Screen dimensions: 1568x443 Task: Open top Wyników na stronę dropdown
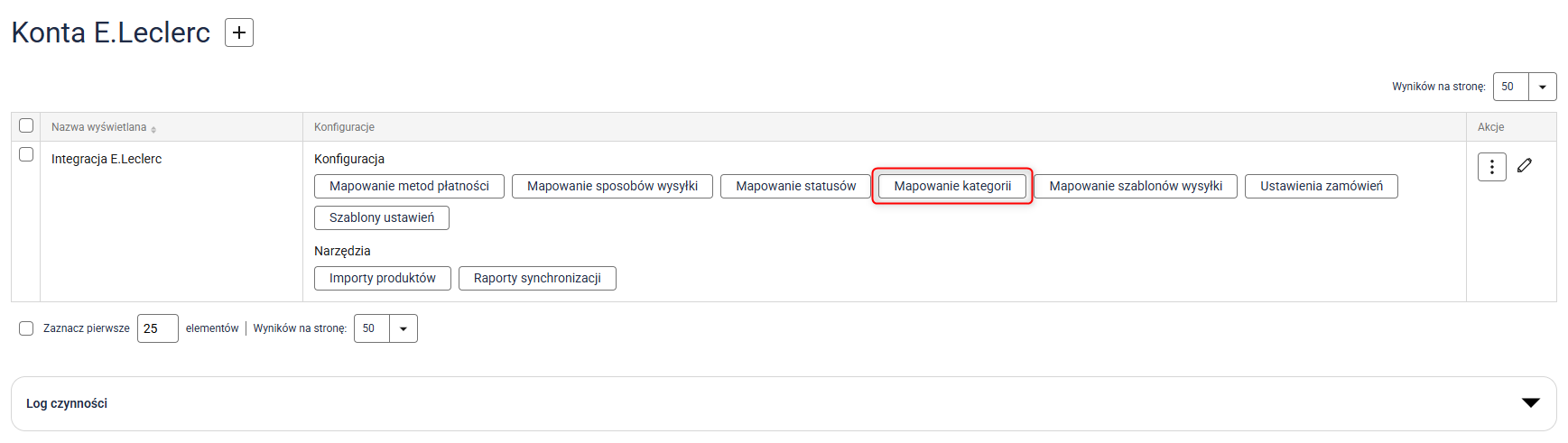click(1542, 87)
